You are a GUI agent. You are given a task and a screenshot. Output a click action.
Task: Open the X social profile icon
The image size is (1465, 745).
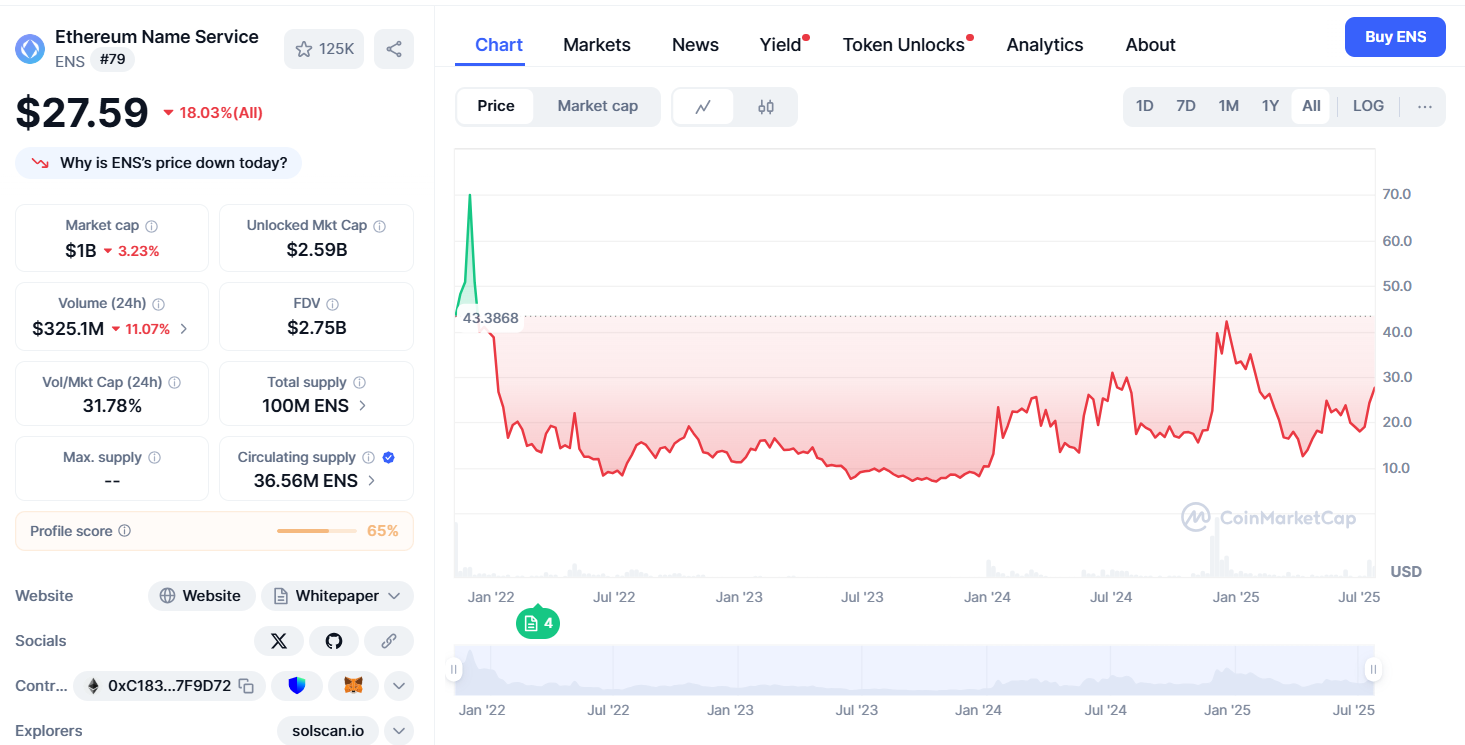[279, 641]
